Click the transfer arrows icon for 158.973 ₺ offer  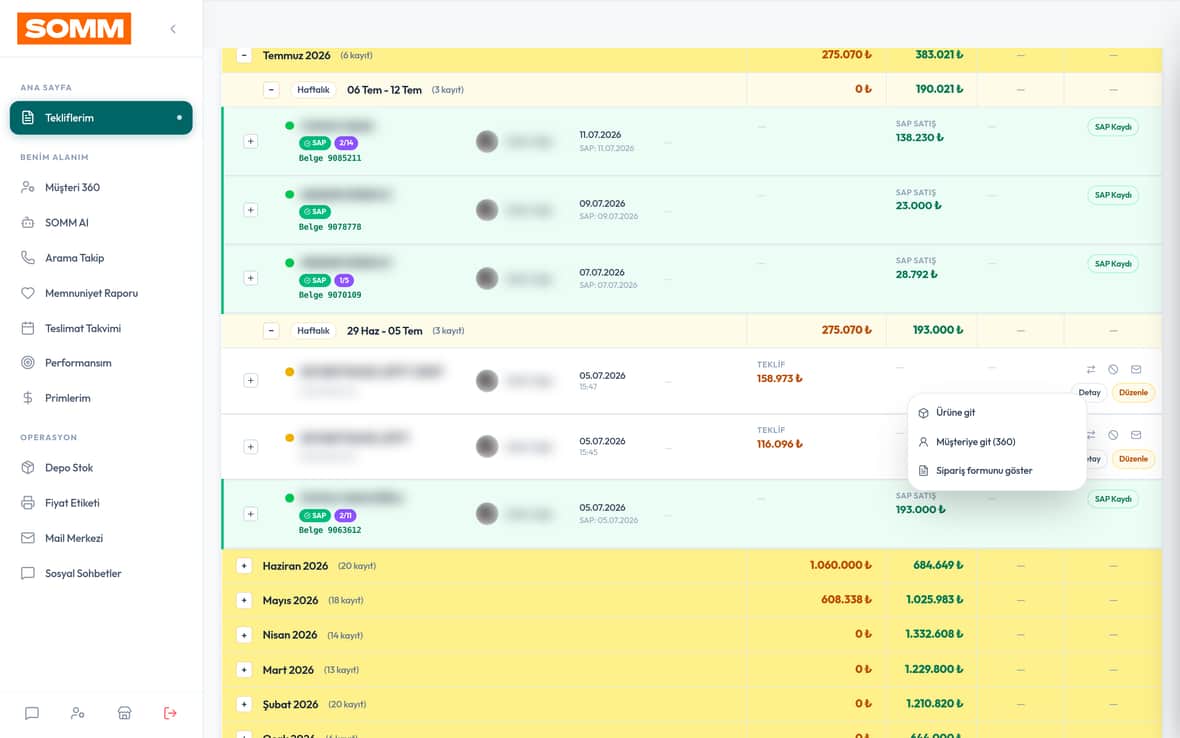(1090, 369)
